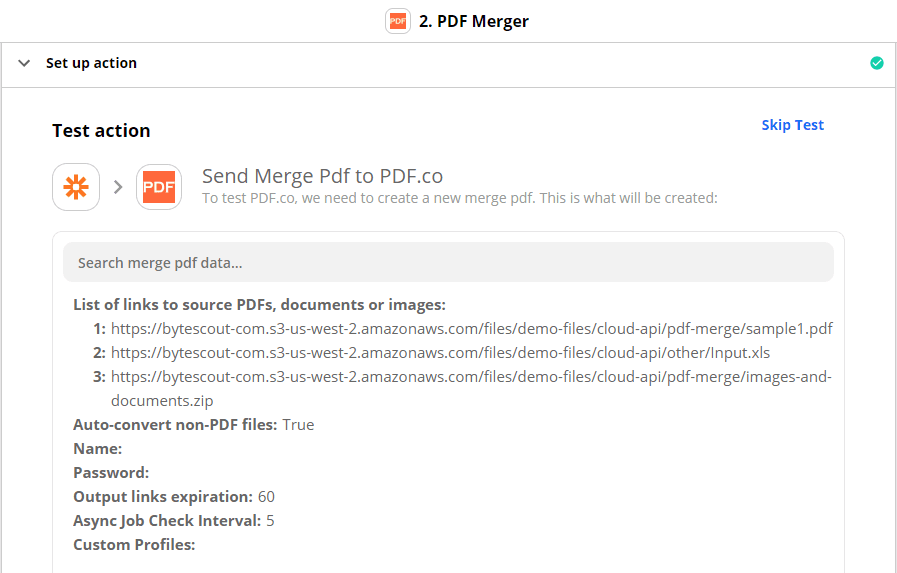Image resolution: width=897 pixels, height=573 pixels.
Task: Select the sample1.pdf source link
Action: pyautogui.click(x=471, y=328)
